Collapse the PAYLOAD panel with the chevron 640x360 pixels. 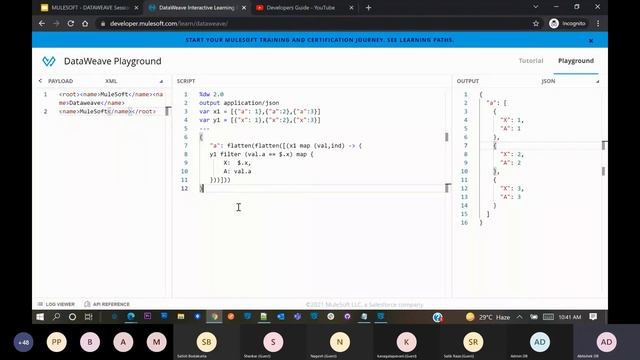coord(40,81)
